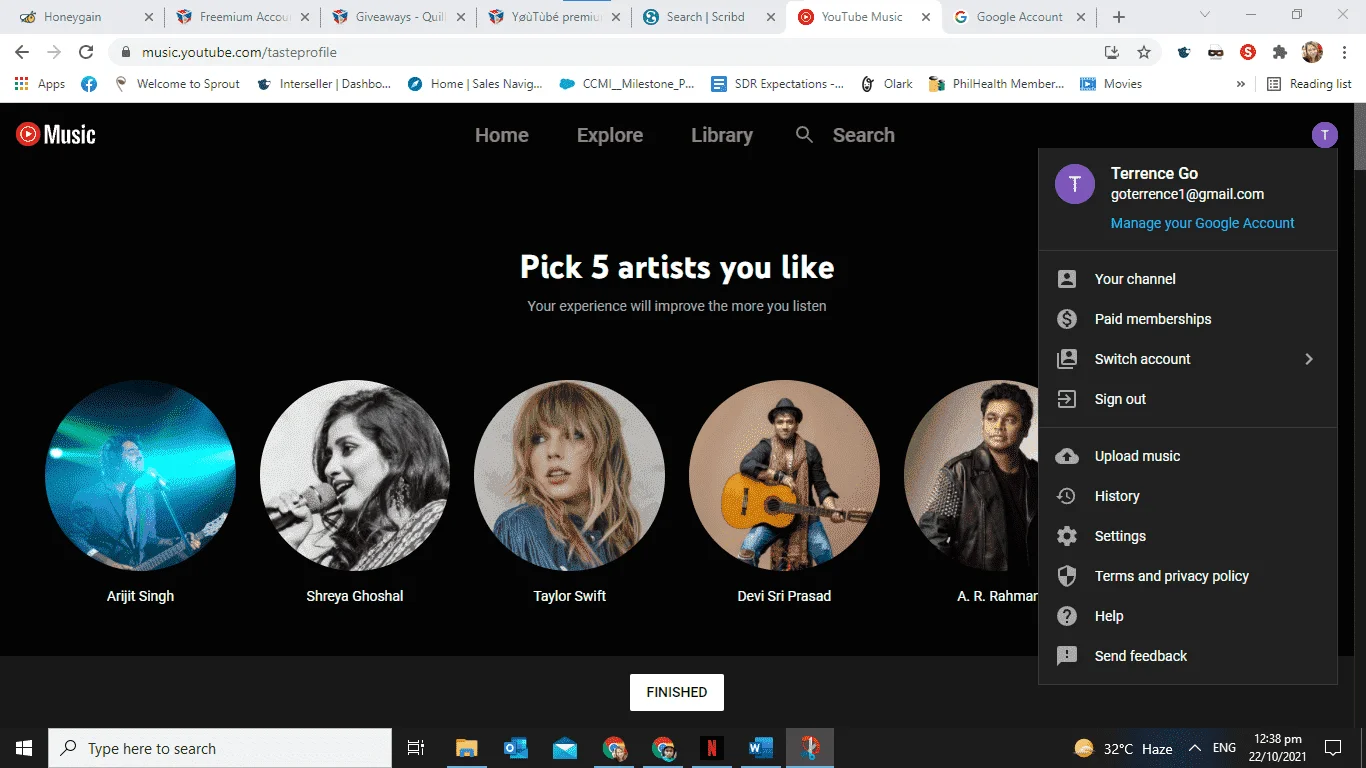Pick Arijit Singh artist circle

(x=140, y=475)
